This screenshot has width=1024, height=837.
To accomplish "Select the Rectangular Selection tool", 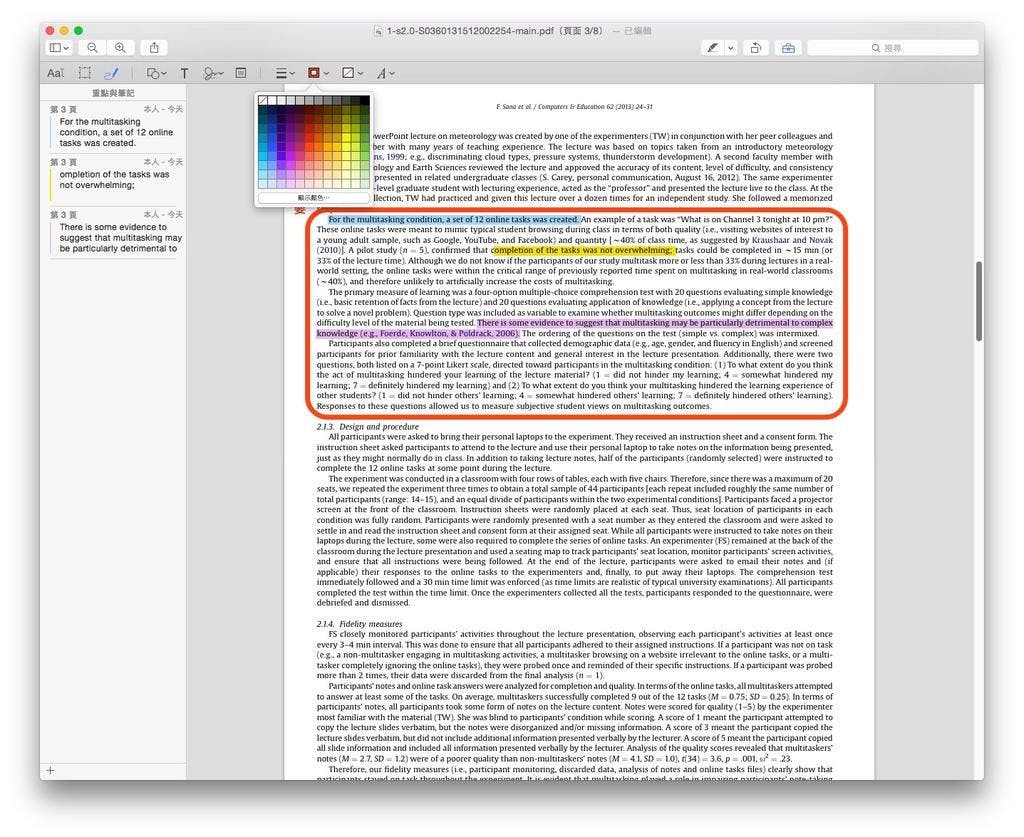I will 85,73.
